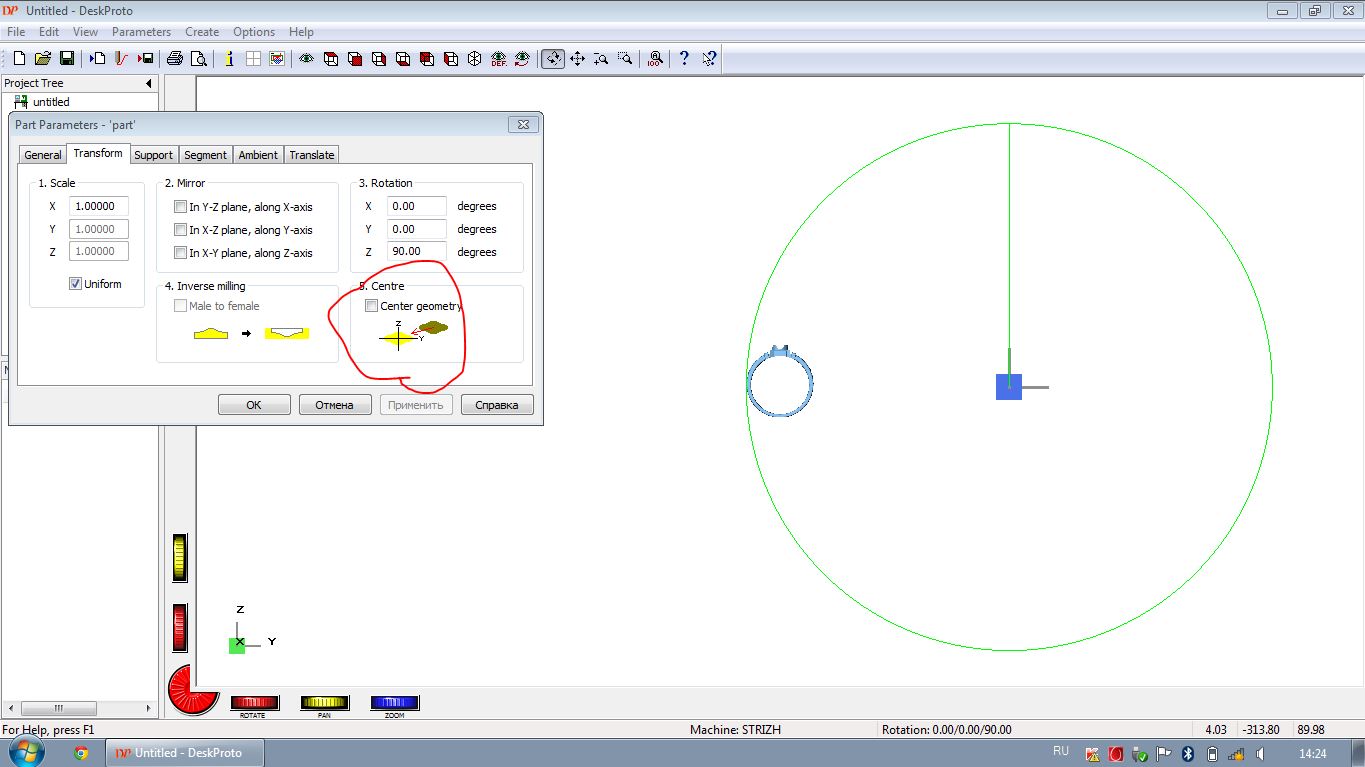The image size is (1365, 767).
Task: Switch to the Segment tab
Action: pos(205,155)
